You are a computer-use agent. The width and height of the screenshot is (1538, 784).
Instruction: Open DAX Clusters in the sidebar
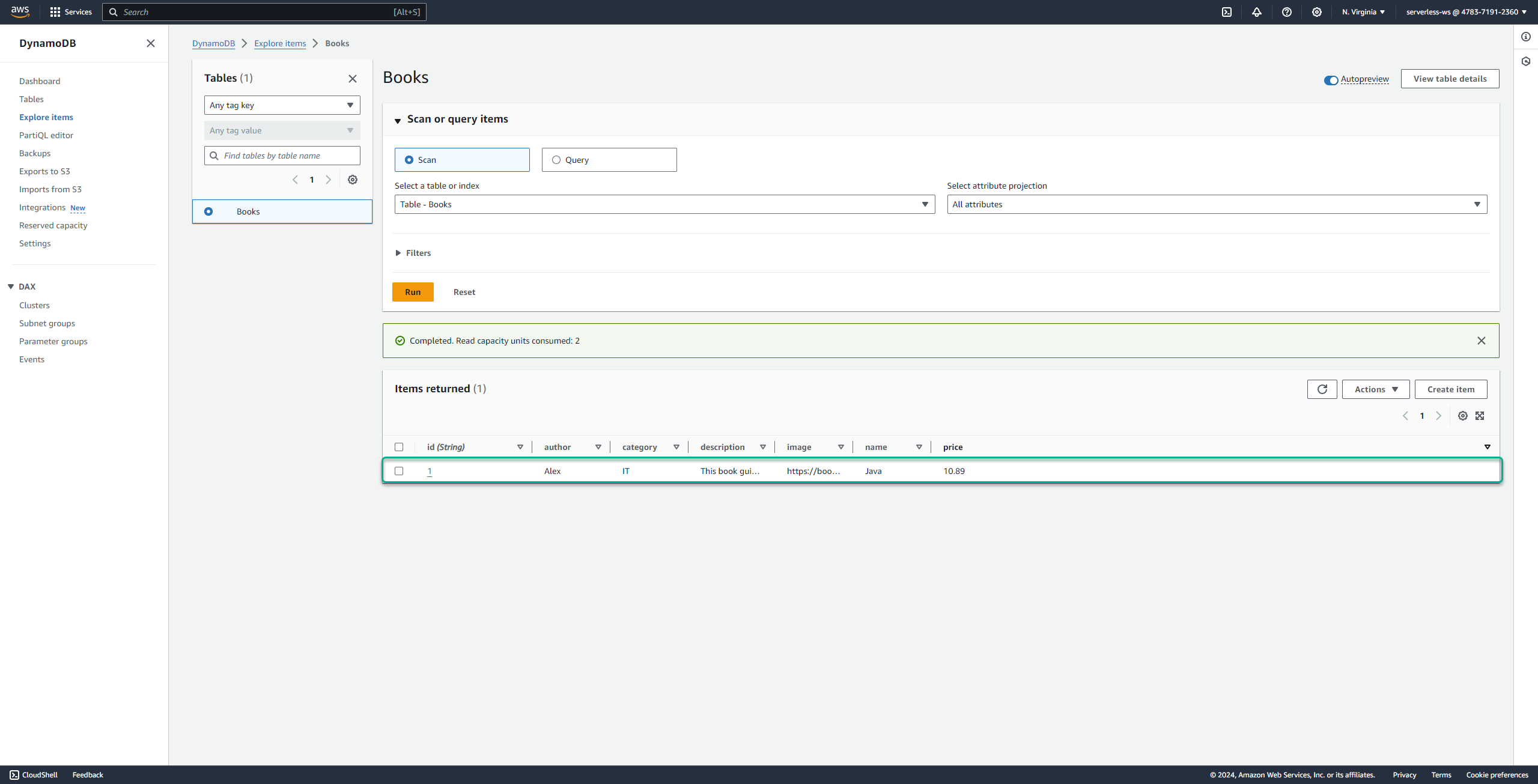tap(34, 305)
